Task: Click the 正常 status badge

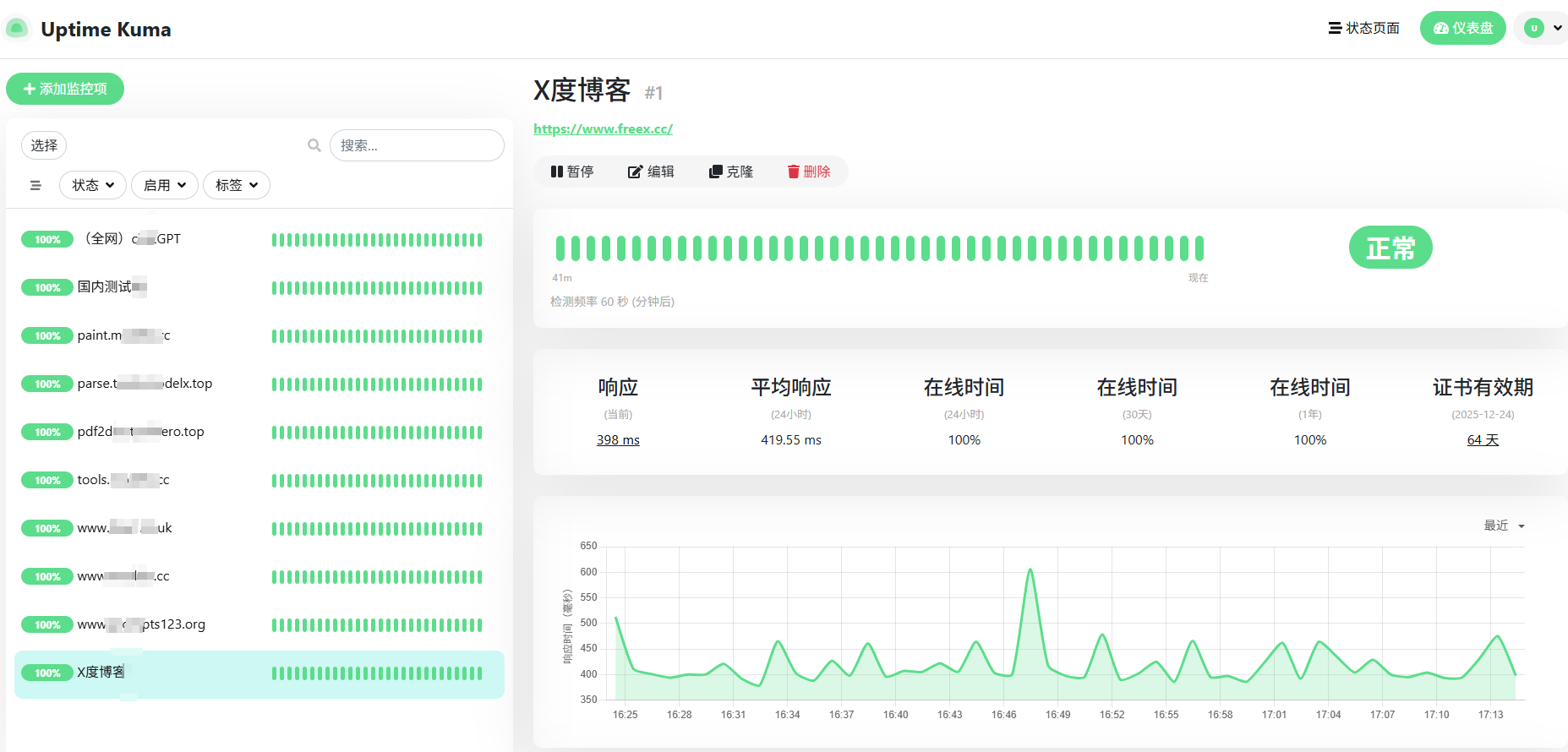Action: [x=1390, y=248]
